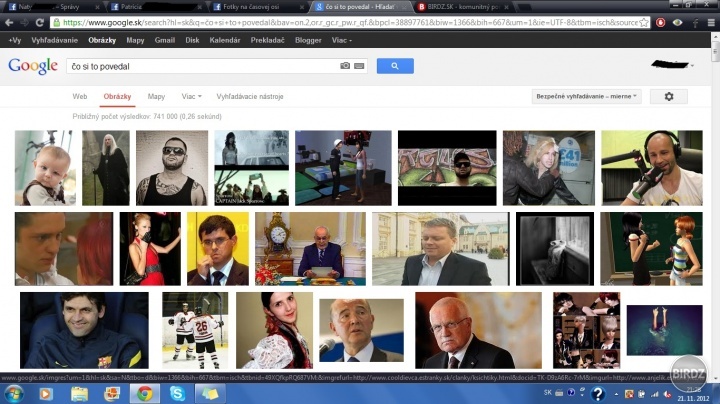This screenshot has height=404, width=720.
Task: Close the BIRDZ.SK tab
Action: pyautogui.click(x=506, y=7)
